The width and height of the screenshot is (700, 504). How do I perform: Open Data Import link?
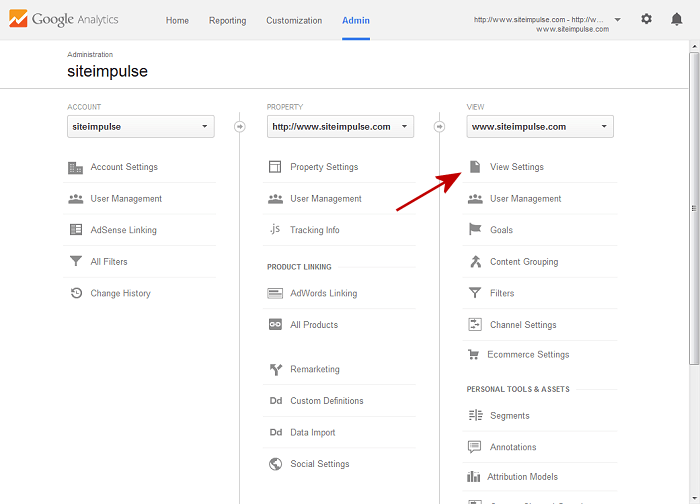tap(313, 433)
